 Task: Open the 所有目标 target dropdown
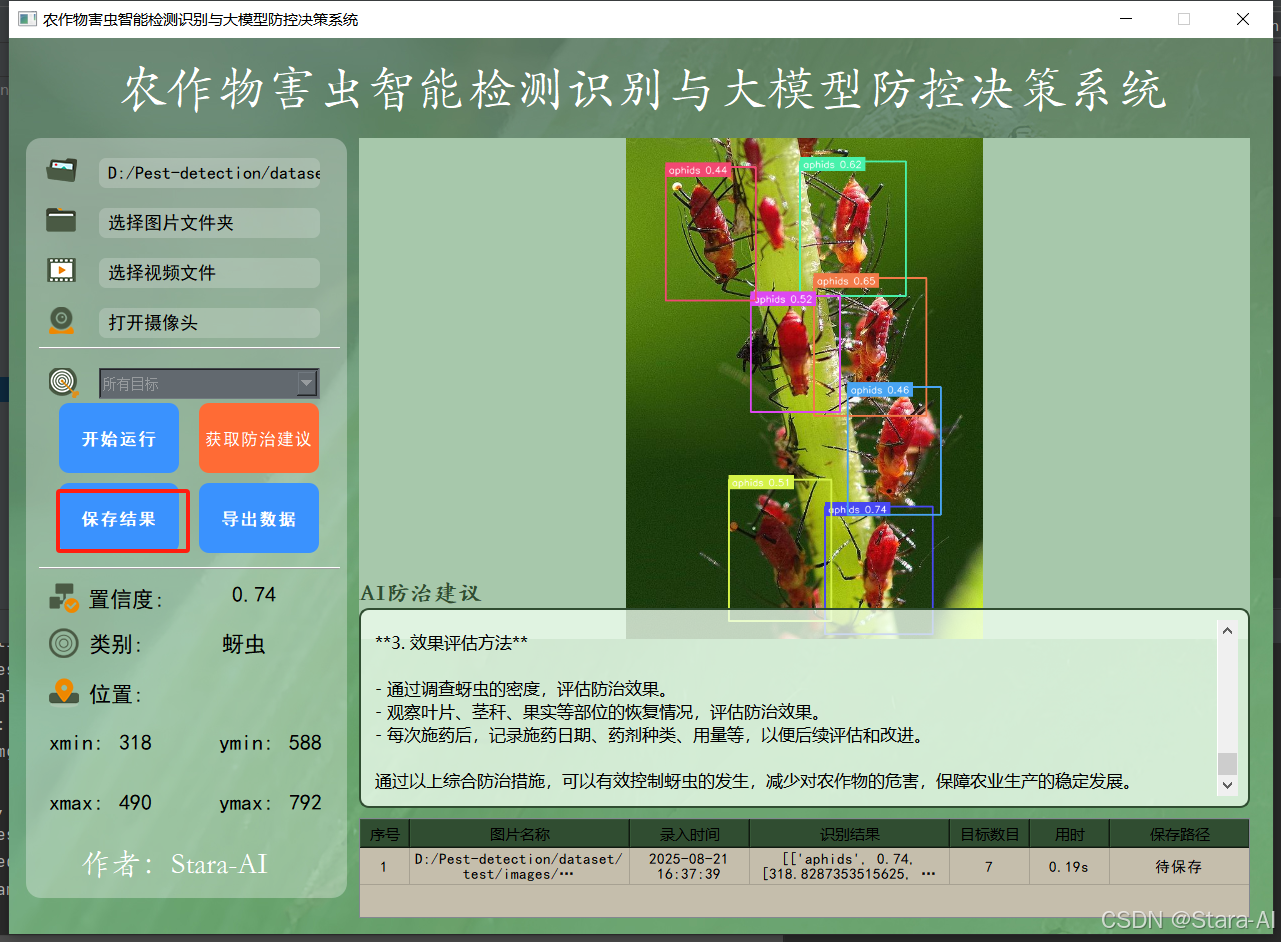[209, 383]
